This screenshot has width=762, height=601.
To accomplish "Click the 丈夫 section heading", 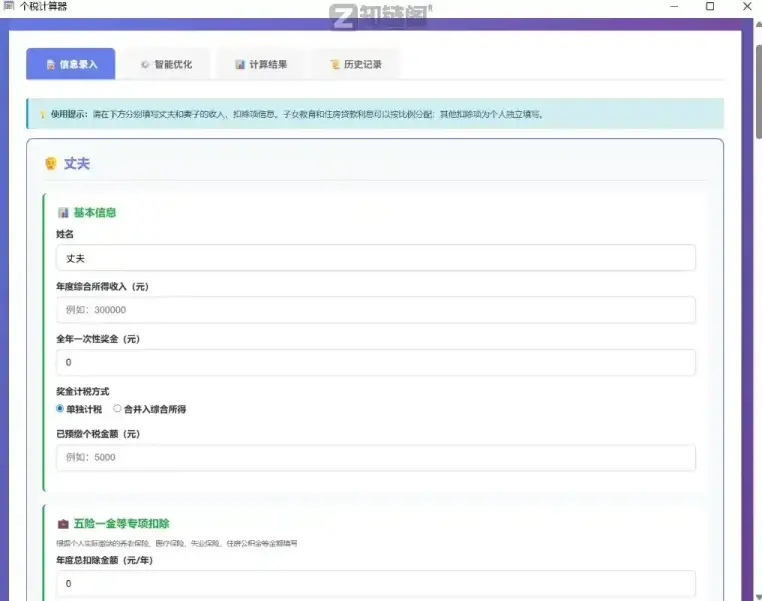I will pos(77,163).
